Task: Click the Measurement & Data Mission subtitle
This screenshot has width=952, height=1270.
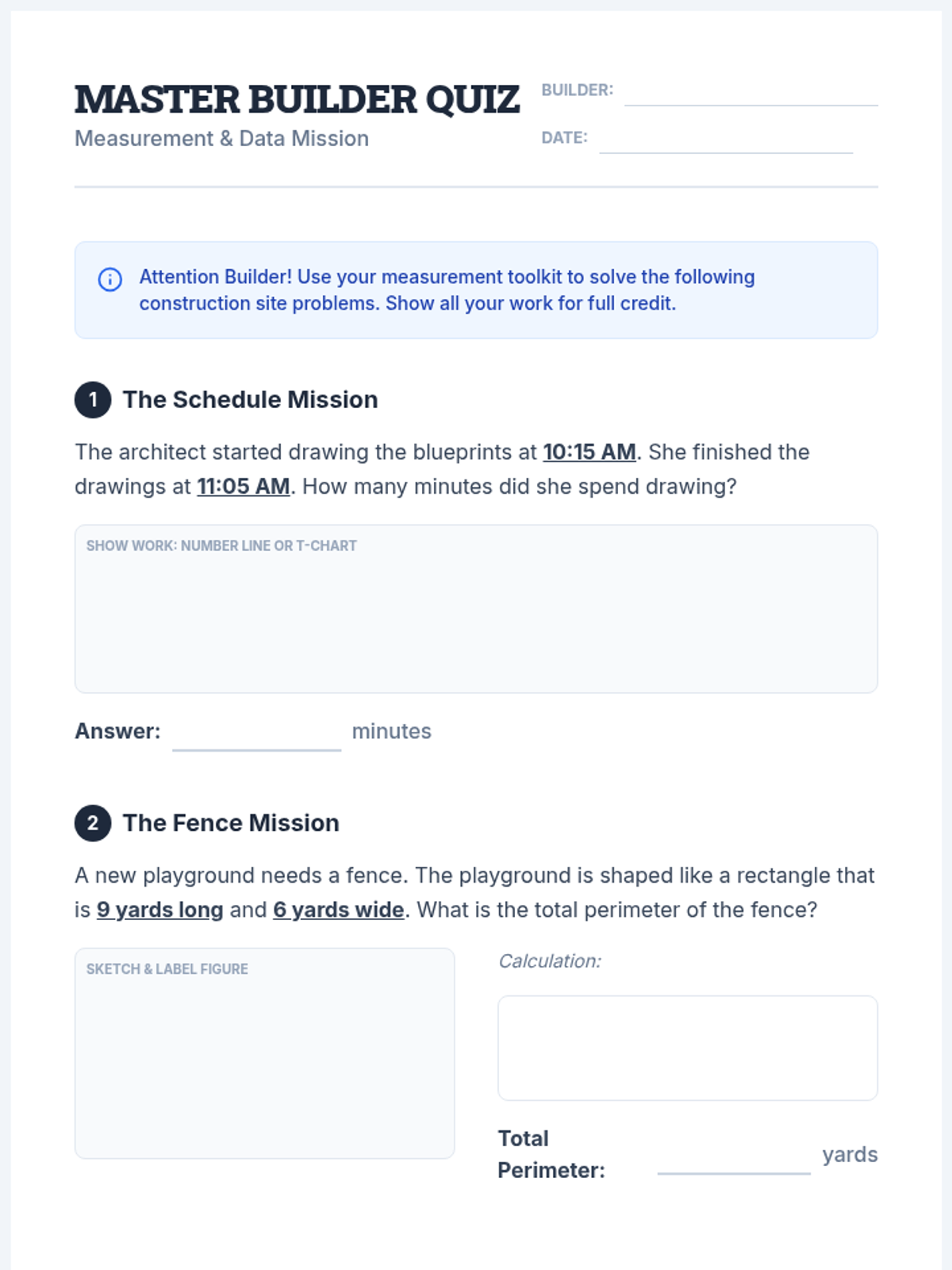Action: coord(221,138)
